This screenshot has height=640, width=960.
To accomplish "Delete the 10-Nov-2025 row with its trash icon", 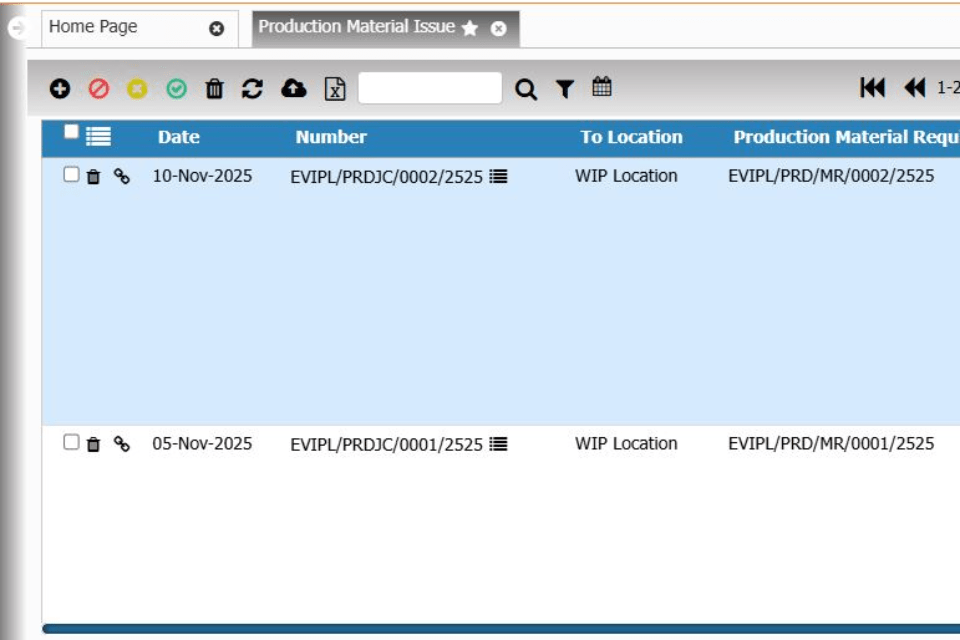I will [93, 177].
